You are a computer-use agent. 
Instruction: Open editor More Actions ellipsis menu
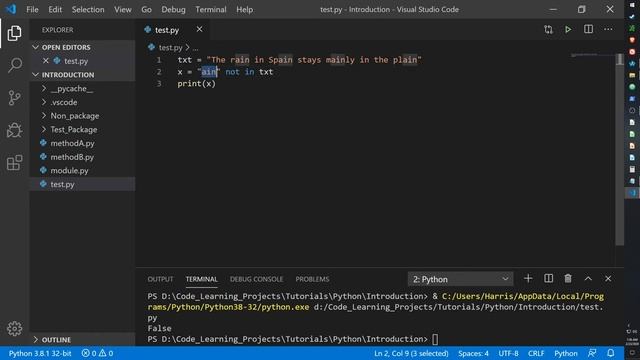pos(608,29)
